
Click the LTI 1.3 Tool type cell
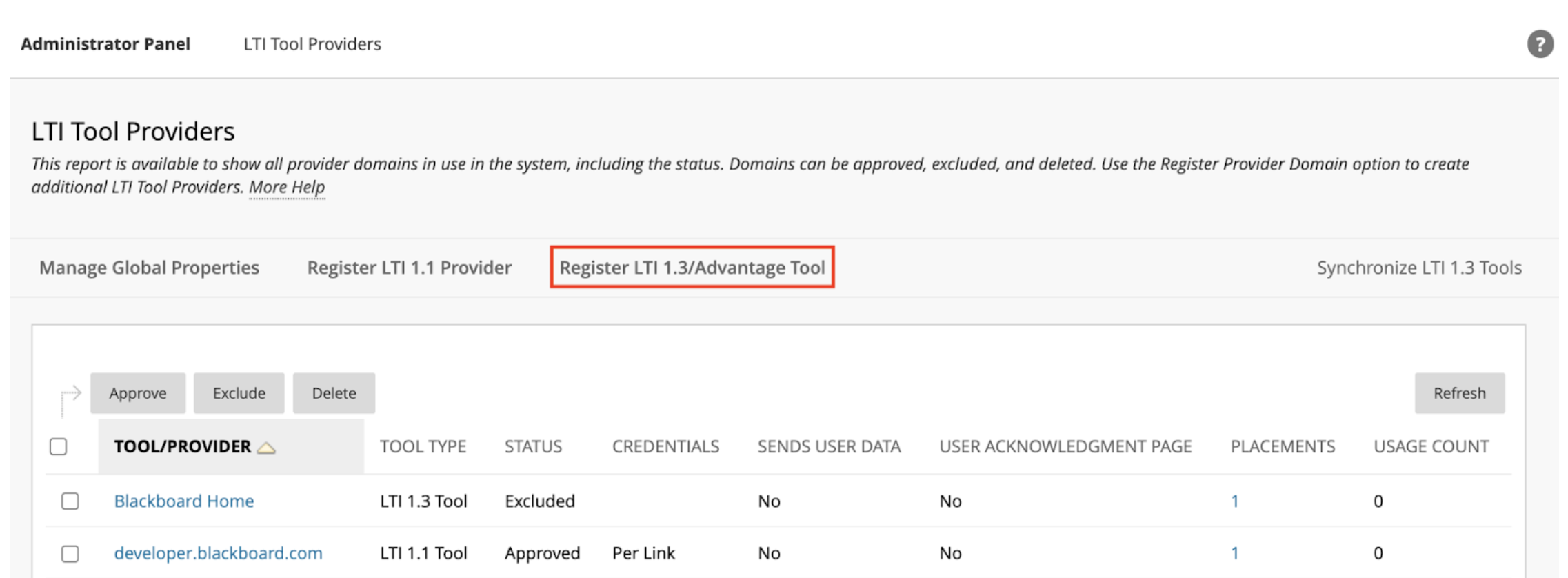click(x=423, y=501)
